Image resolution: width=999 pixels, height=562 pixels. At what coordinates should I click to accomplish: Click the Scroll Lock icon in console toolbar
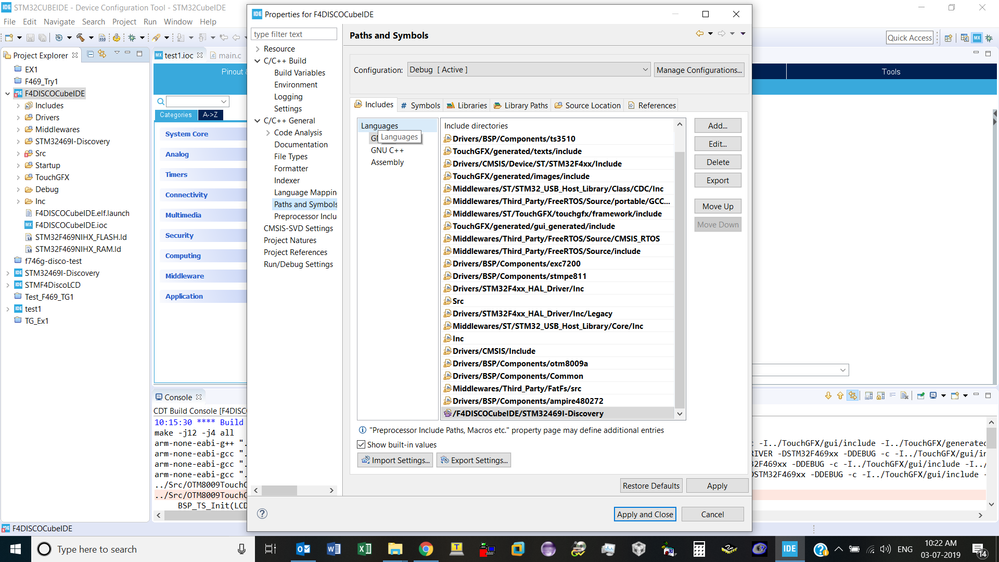(x=880, y=396)
